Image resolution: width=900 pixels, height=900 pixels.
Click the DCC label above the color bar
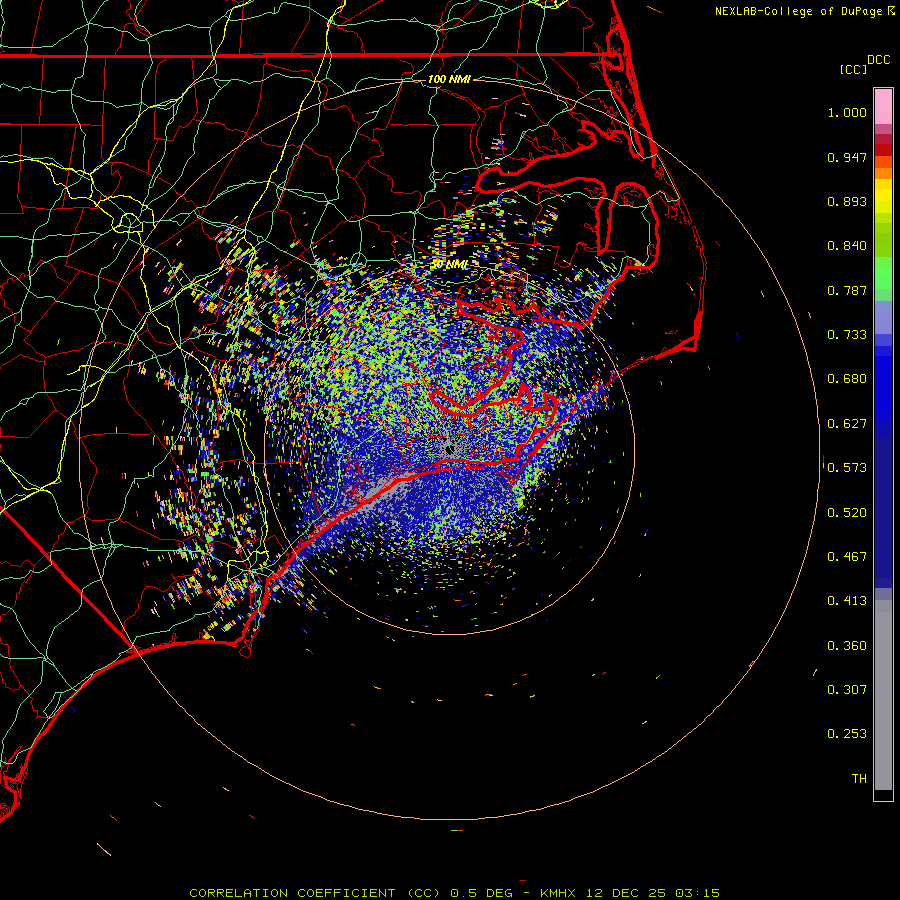[878, 60]
